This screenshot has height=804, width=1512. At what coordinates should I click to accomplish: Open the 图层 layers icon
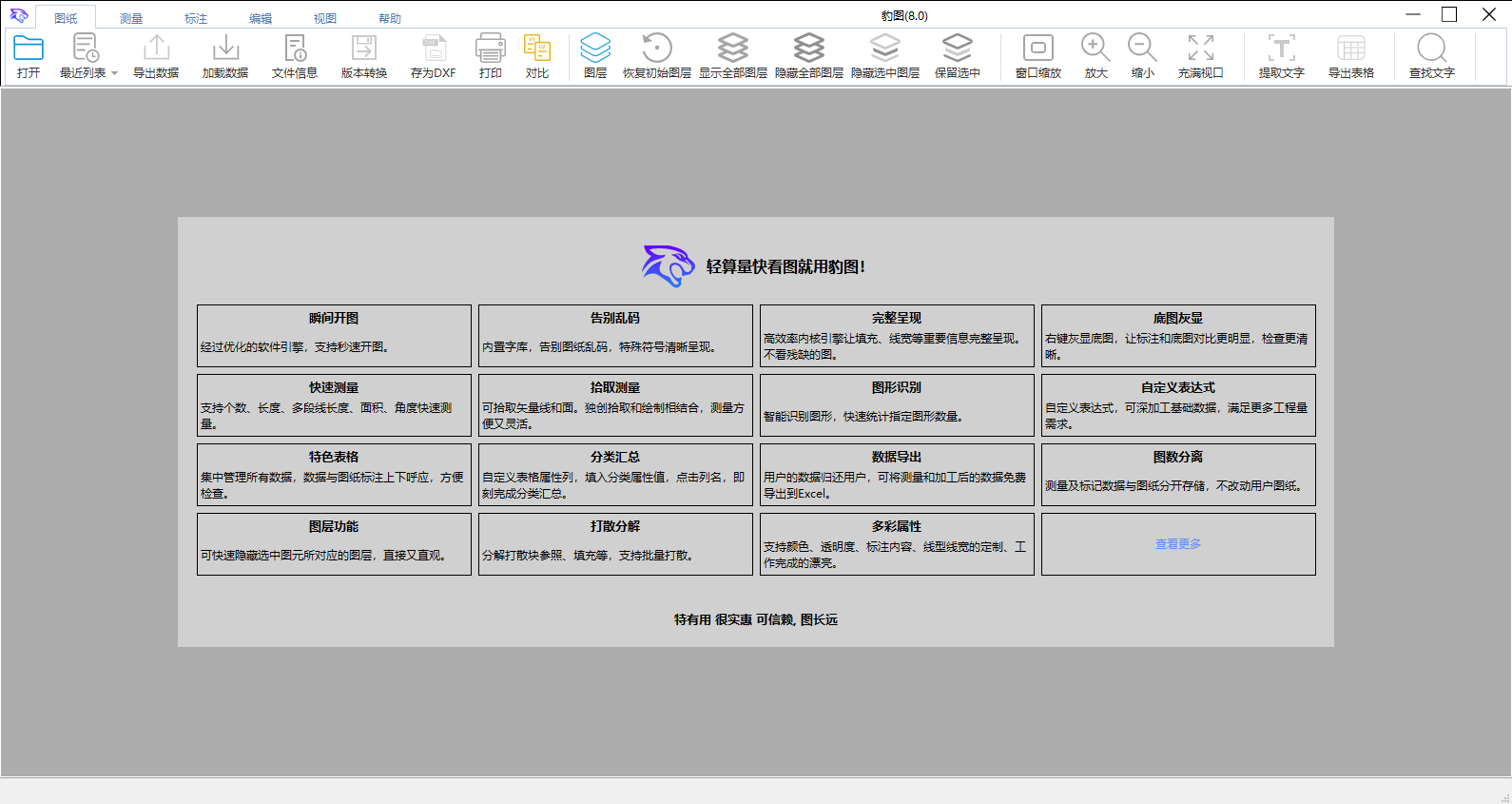click(x=595, y=48)
